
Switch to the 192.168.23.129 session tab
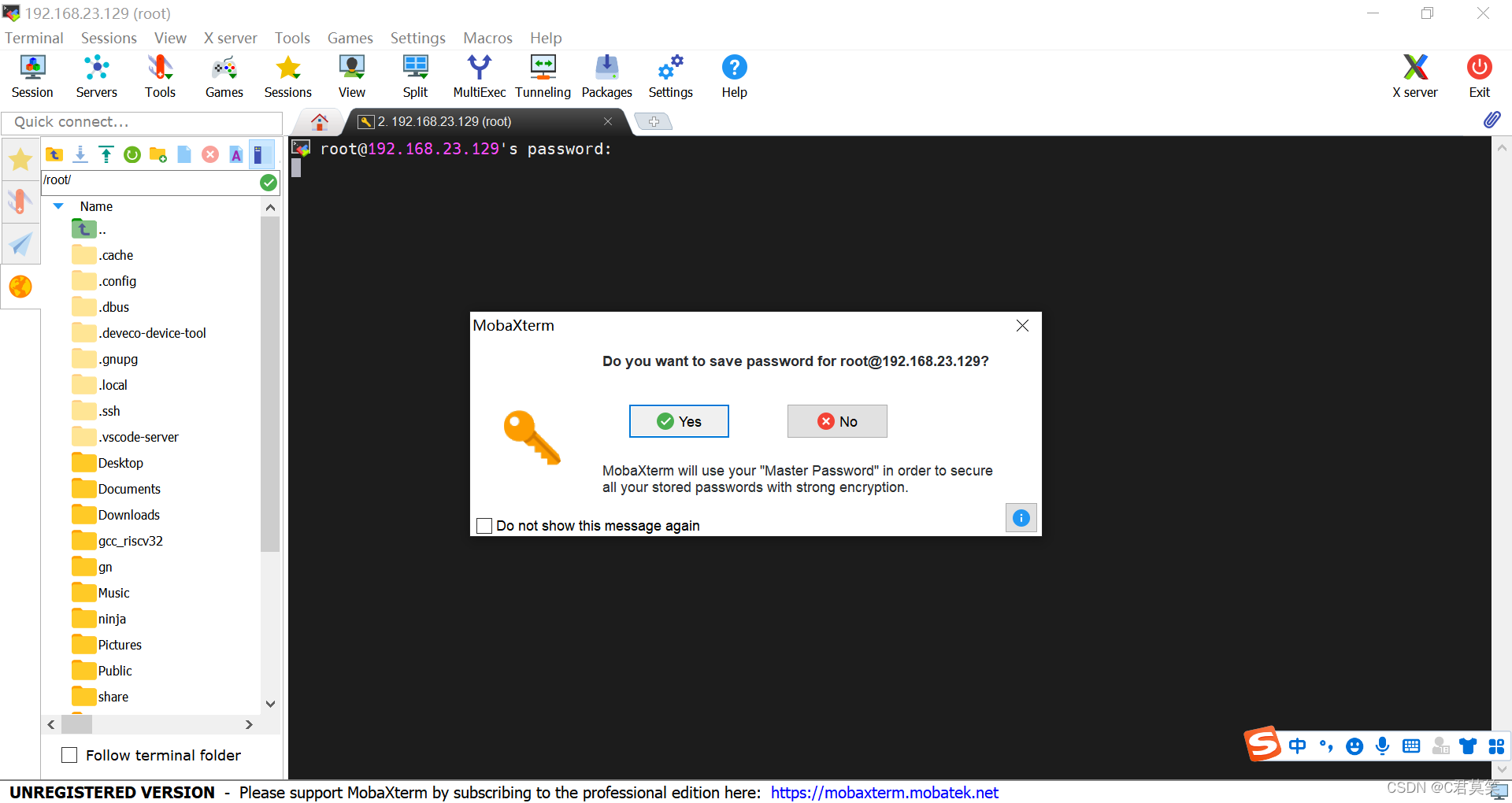pyautogui.click(x=443, y=121)
